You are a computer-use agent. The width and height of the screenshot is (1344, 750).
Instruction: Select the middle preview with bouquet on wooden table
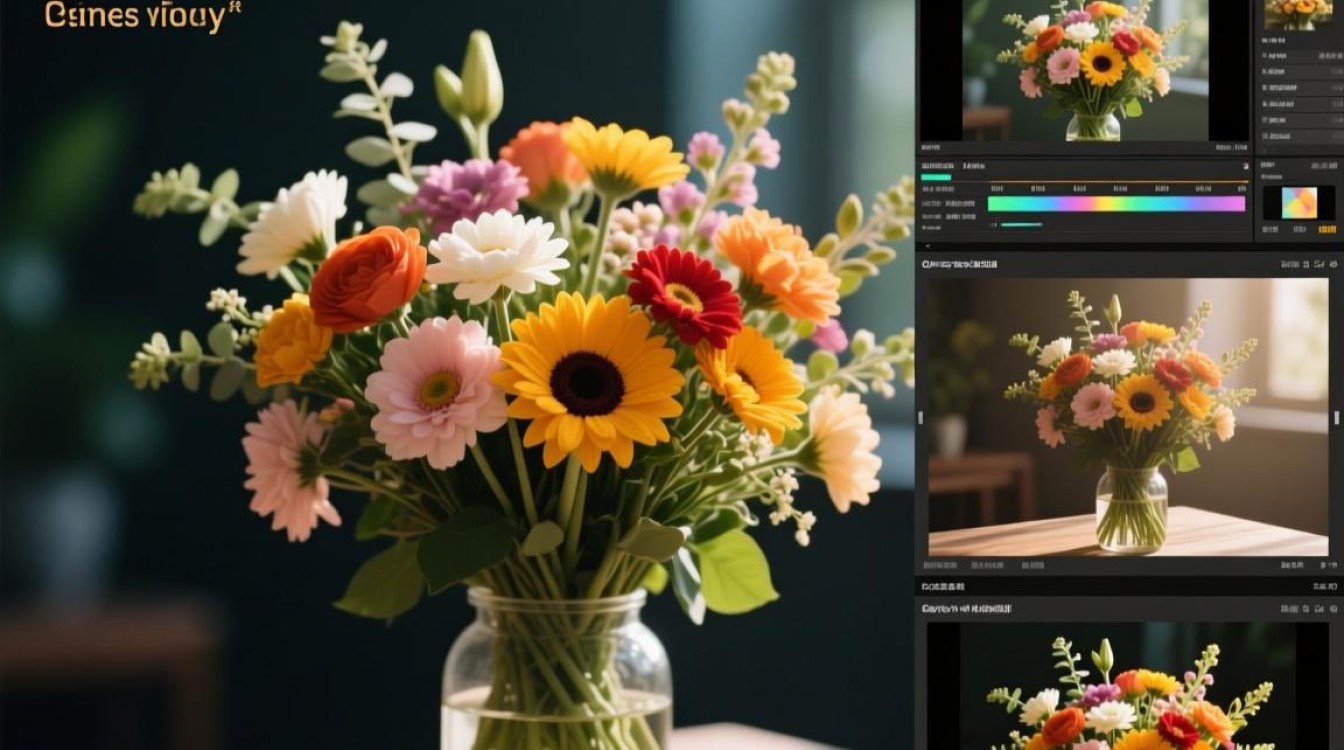[1128, 417]
